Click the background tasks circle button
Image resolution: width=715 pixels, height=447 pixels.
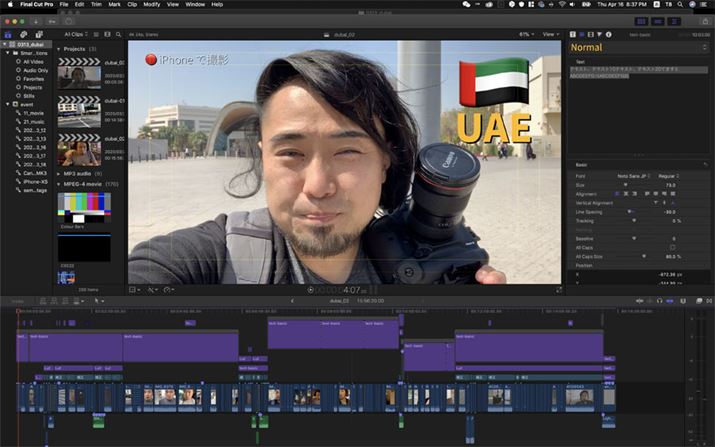click(68, 21)
